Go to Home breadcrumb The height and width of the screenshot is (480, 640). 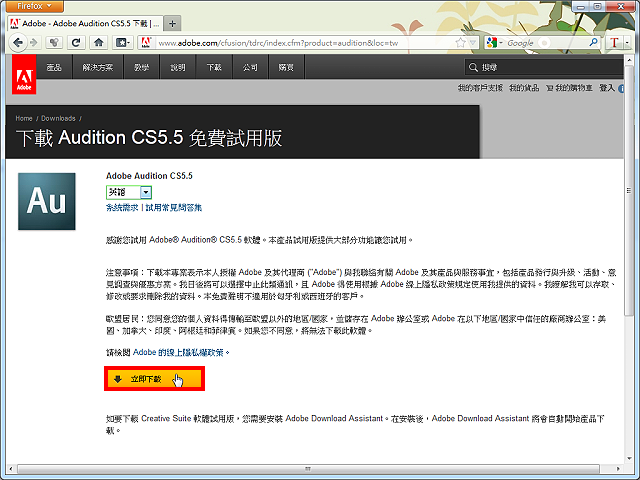[24, 118]
